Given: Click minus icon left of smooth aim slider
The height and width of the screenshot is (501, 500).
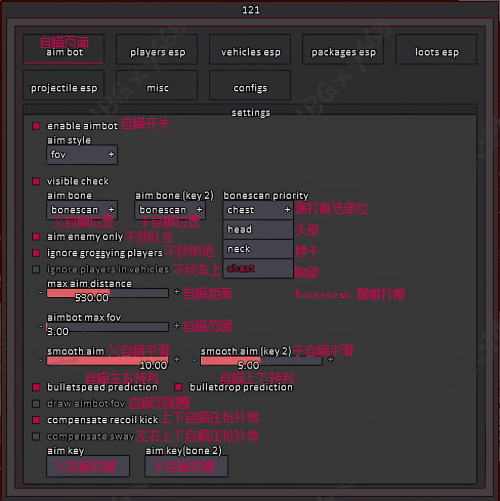Looking at the screenshot, I should pos(40,360).
